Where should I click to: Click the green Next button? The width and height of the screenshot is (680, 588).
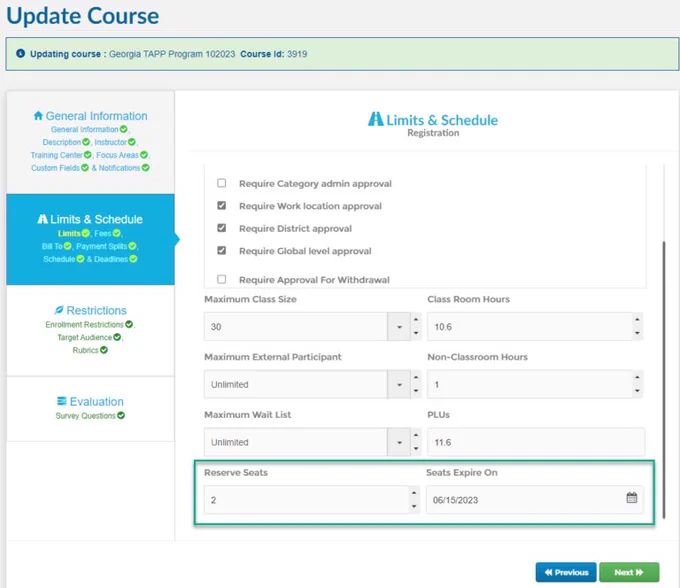(x=629, y=572)
